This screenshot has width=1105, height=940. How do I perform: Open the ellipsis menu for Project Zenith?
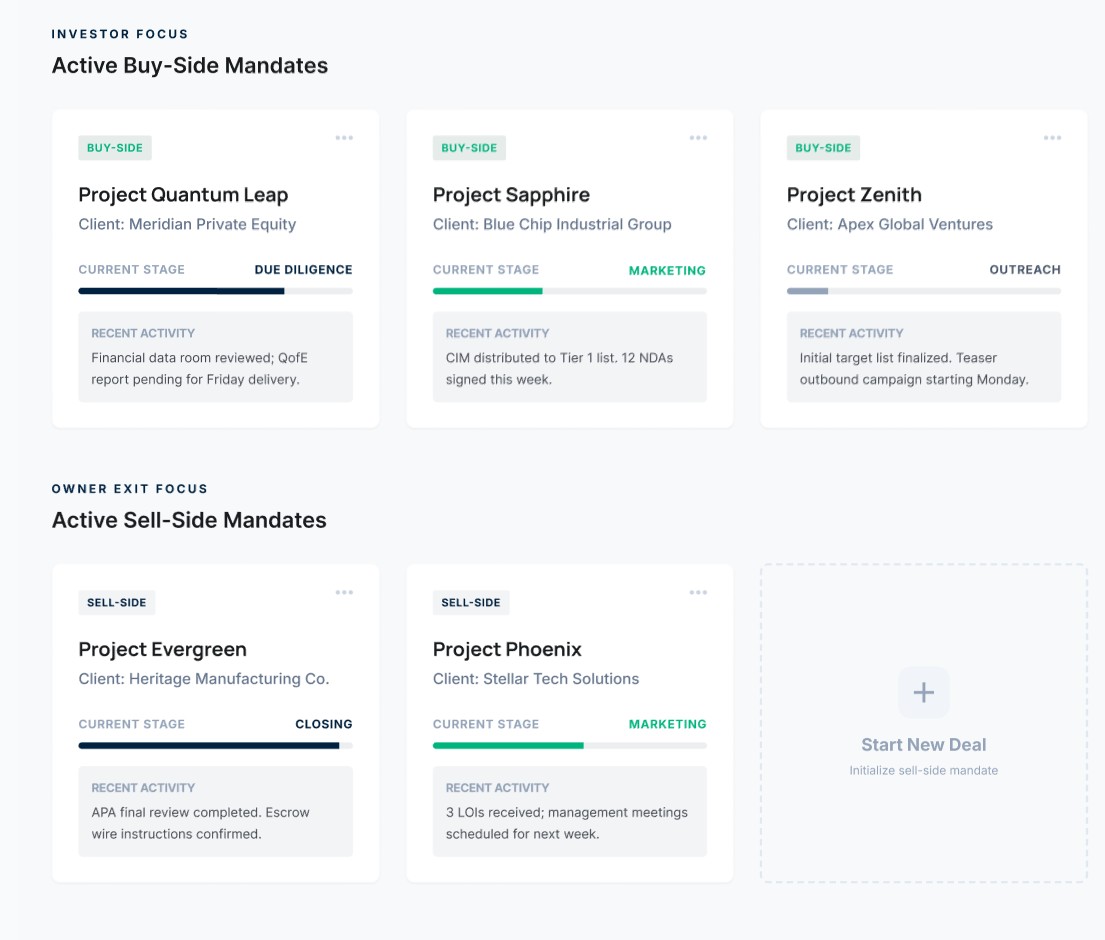[1052, 138]
